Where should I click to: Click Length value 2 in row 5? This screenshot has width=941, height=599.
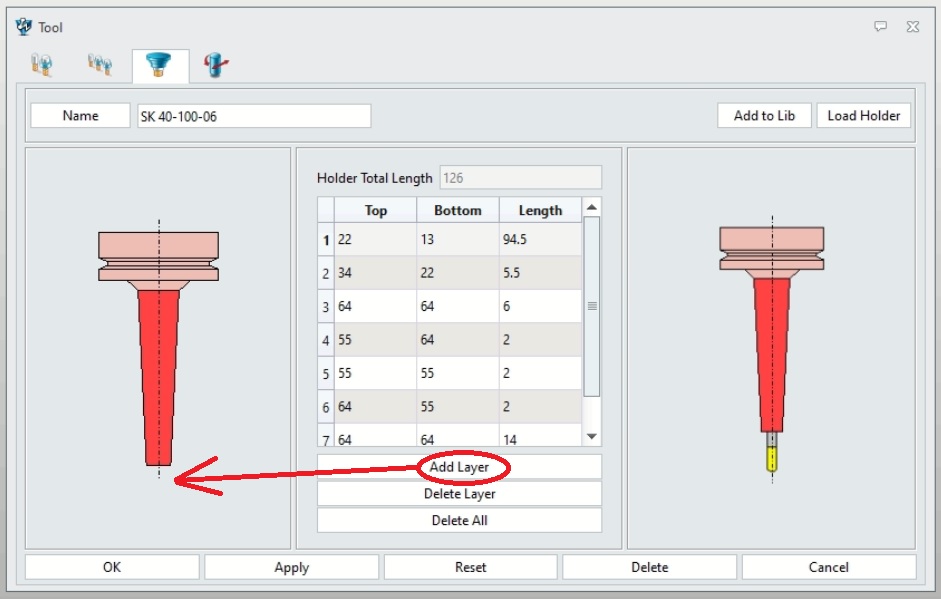(x=540, y=374)
